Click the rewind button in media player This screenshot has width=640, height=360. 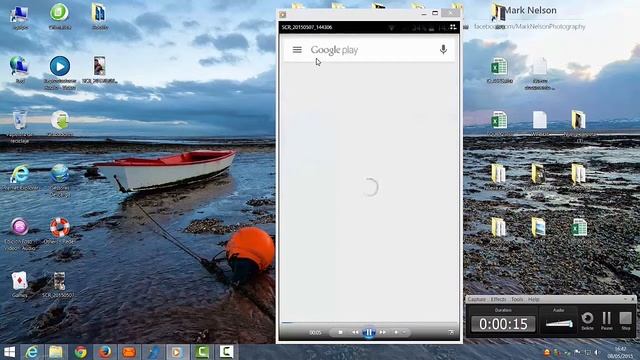(x=355, y=332)
